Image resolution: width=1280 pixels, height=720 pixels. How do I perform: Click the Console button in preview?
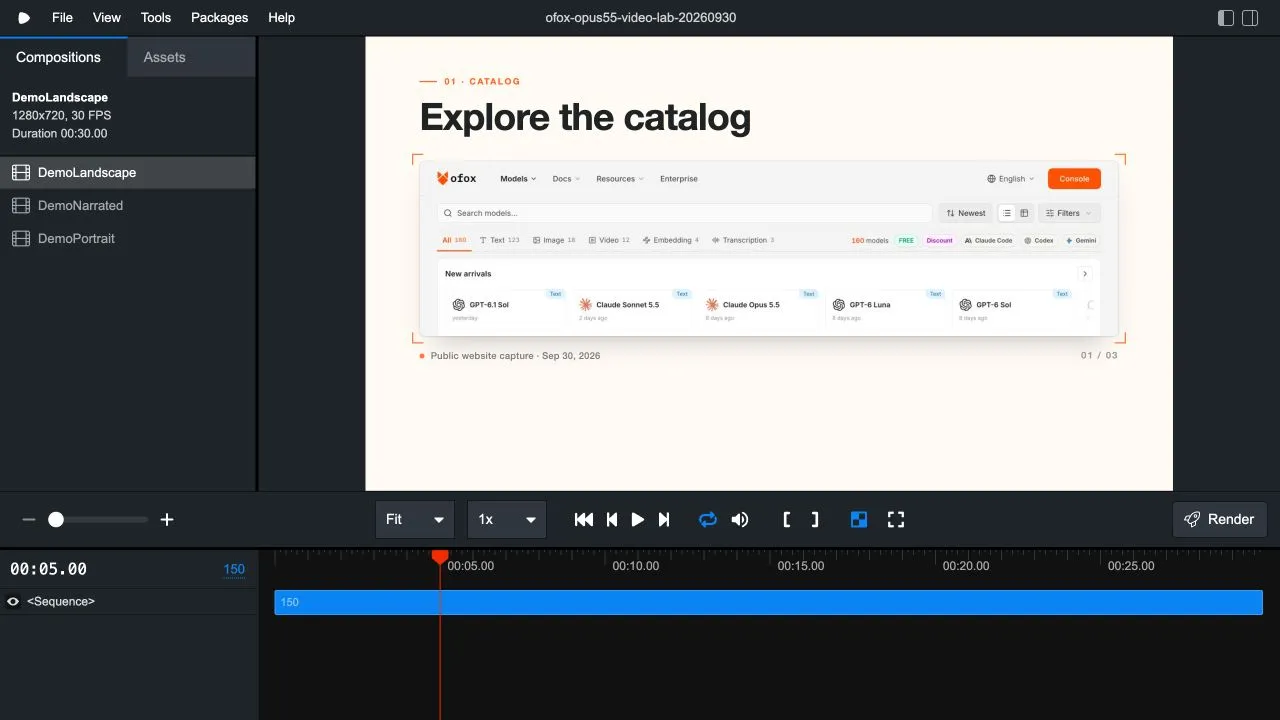pos(1075,179)
